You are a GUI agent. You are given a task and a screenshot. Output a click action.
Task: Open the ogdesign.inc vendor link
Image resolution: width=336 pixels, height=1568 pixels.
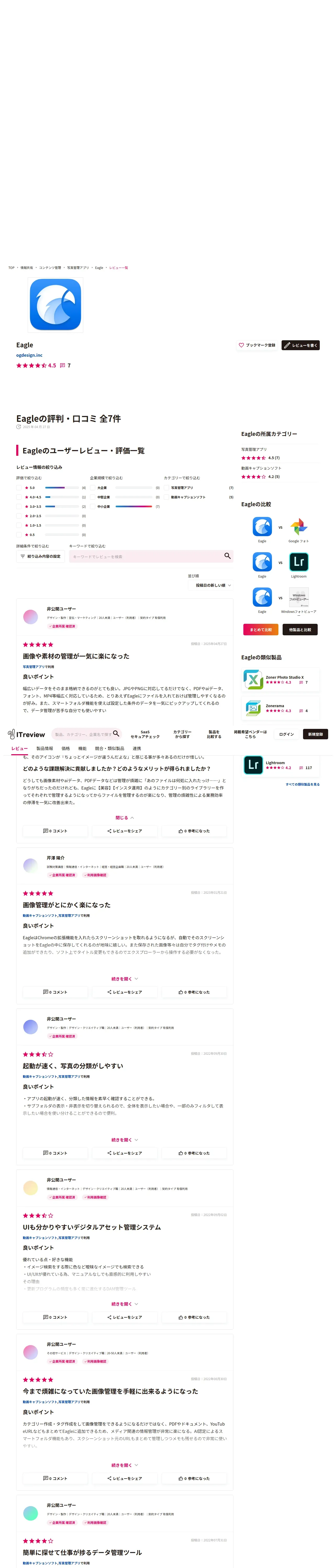click(x=29, y=355)
